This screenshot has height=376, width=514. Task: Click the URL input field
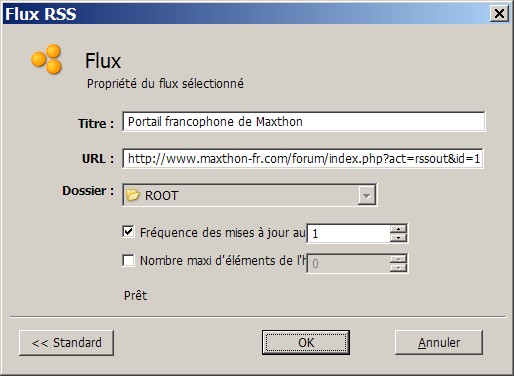coord(303,159)
